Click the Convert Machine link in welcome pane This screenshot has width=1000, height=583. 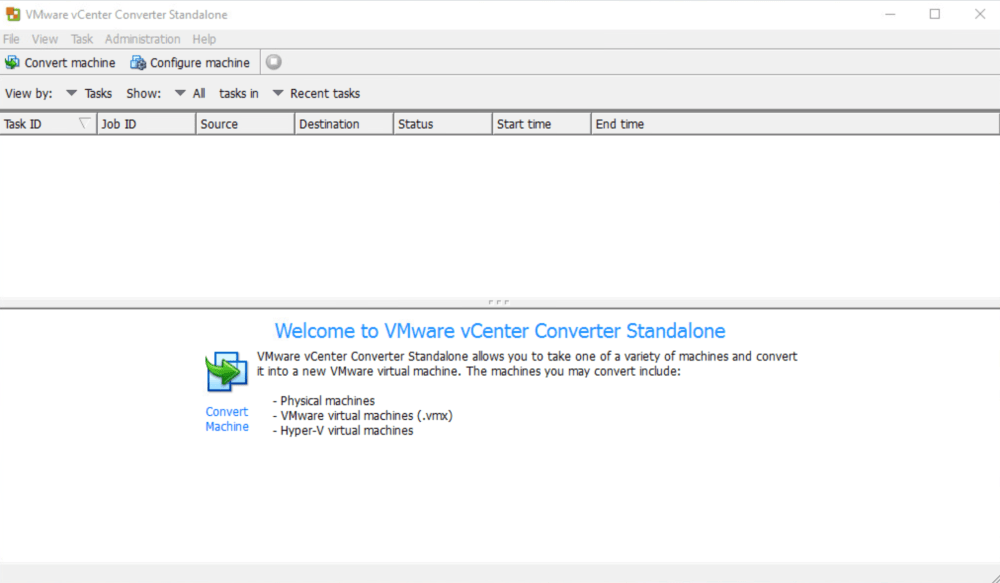pyautogui.click(x=226, y=419)
